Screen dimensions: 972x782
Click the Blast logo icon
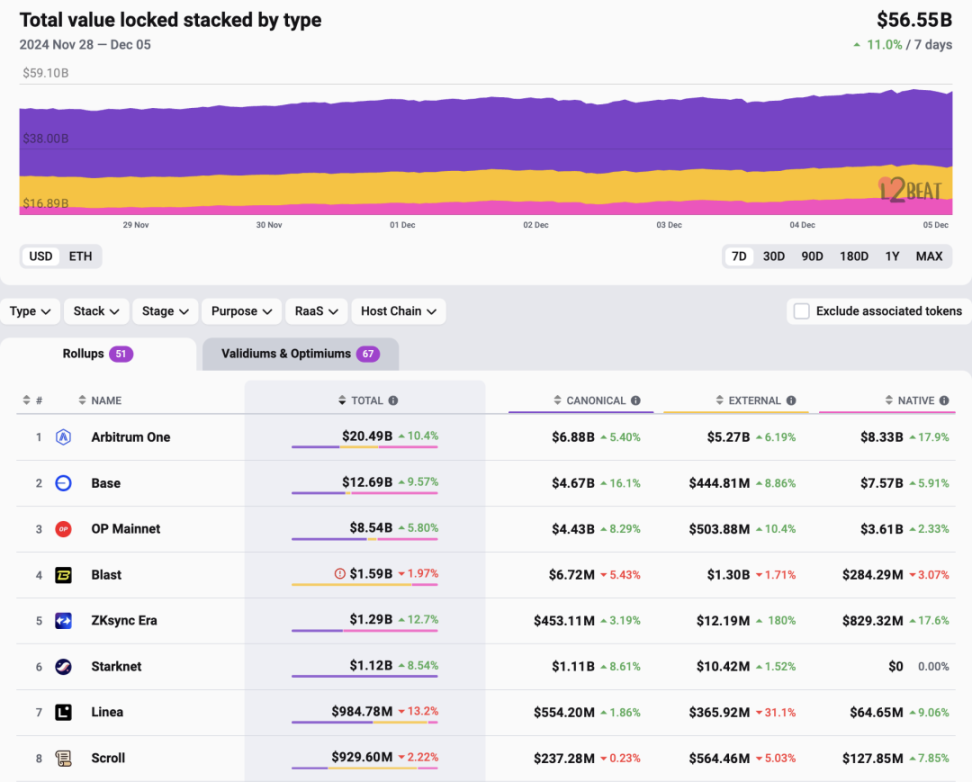point(63,575)
